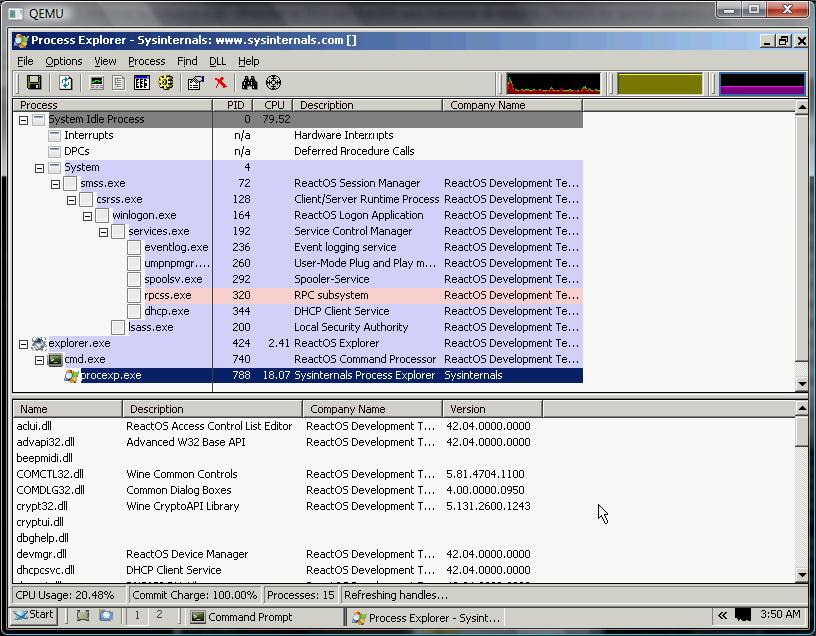Click the CPU usage history graph
Viewport: 816px width, 636px height.
(553, 83)
